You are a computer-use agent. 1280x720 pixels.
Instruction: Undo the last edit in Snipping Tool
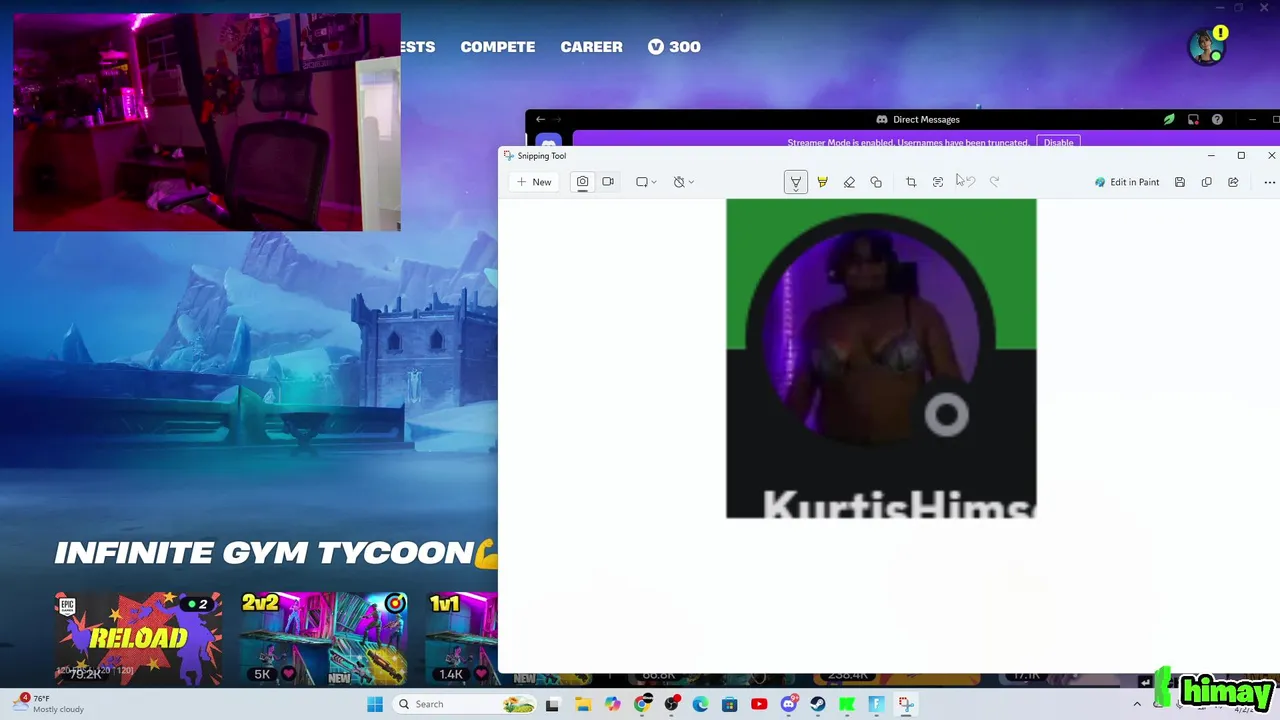coord(968,182)
